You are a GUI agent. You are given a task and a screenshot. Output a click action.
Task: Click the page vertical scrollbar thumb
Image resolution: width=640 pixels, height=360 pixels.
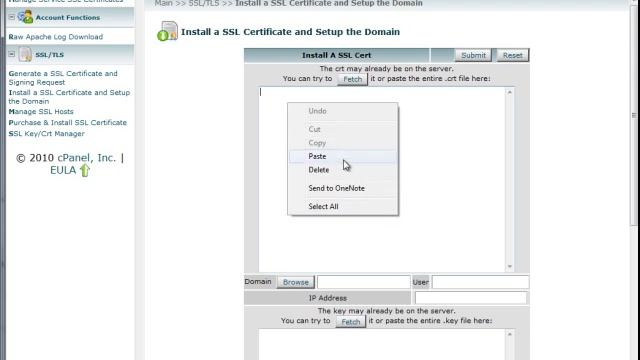(633, 115)
